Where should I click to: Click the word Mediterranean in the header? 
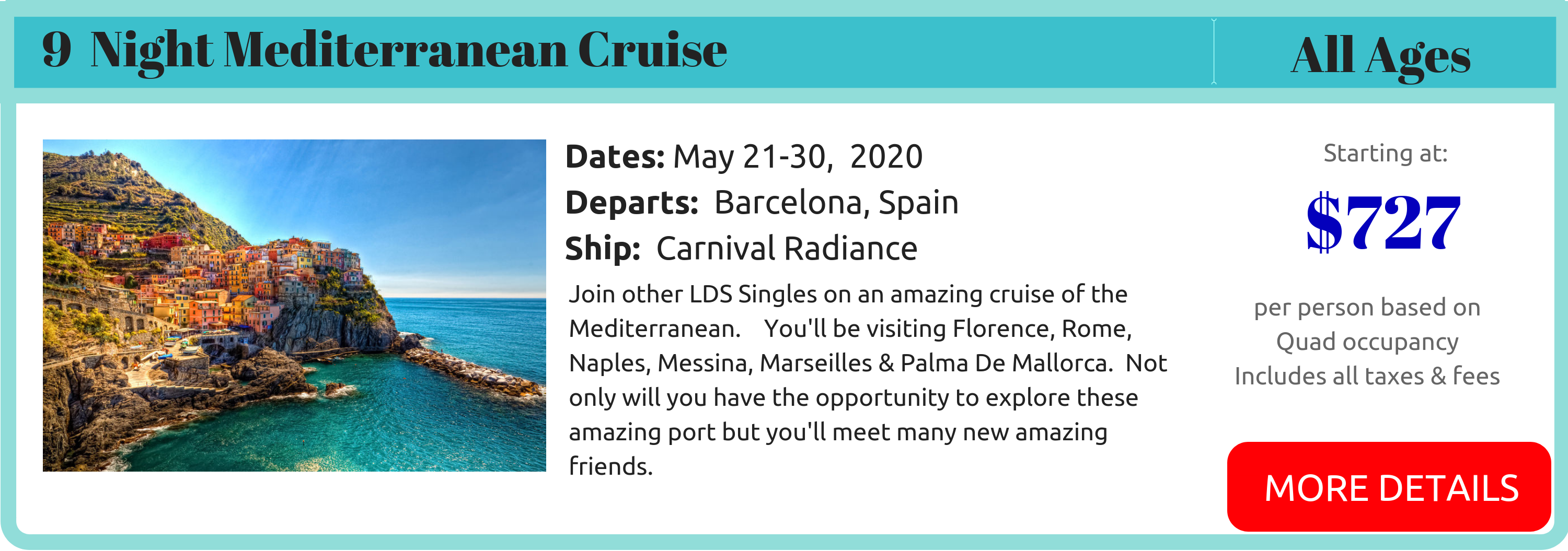pyautogui.click(x=396, y=50)
